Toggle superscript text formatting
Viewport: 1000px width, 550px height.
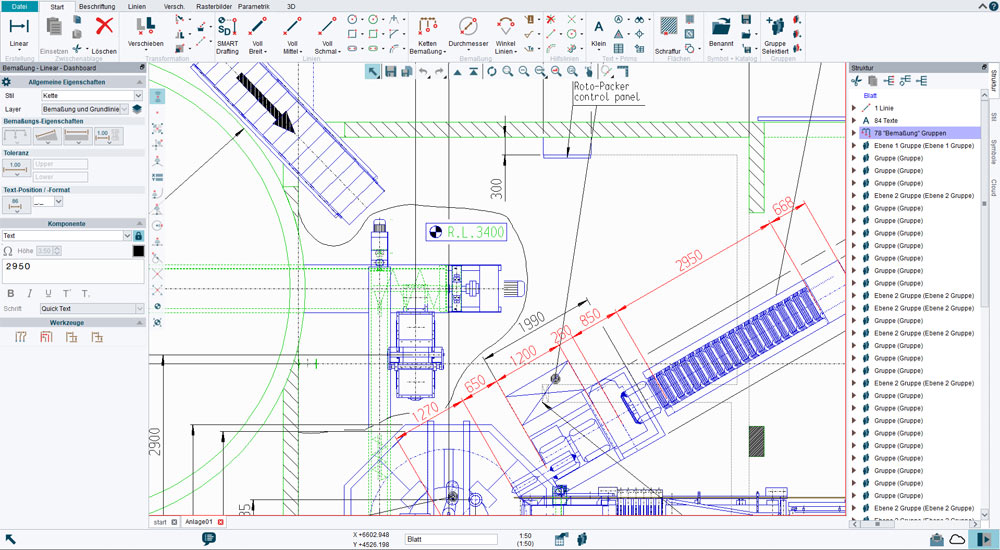coord(67,294)
